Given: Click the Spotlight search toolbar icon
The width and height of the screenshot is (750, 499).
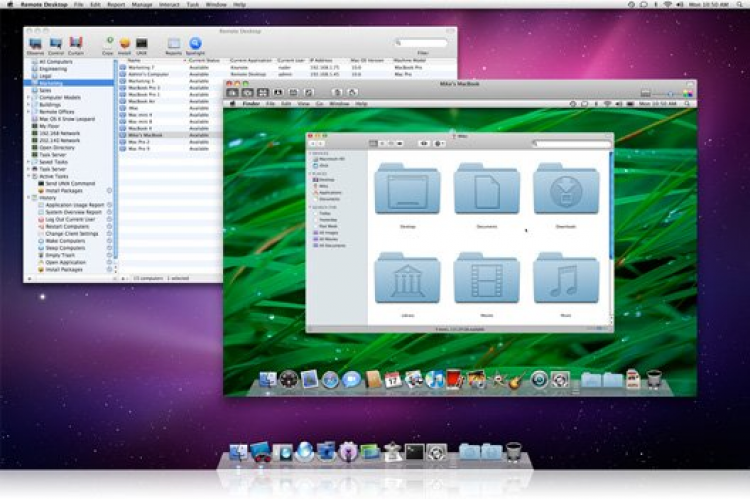Looking at the screenshot, I should pyautogui.click(x=196, y=44).
